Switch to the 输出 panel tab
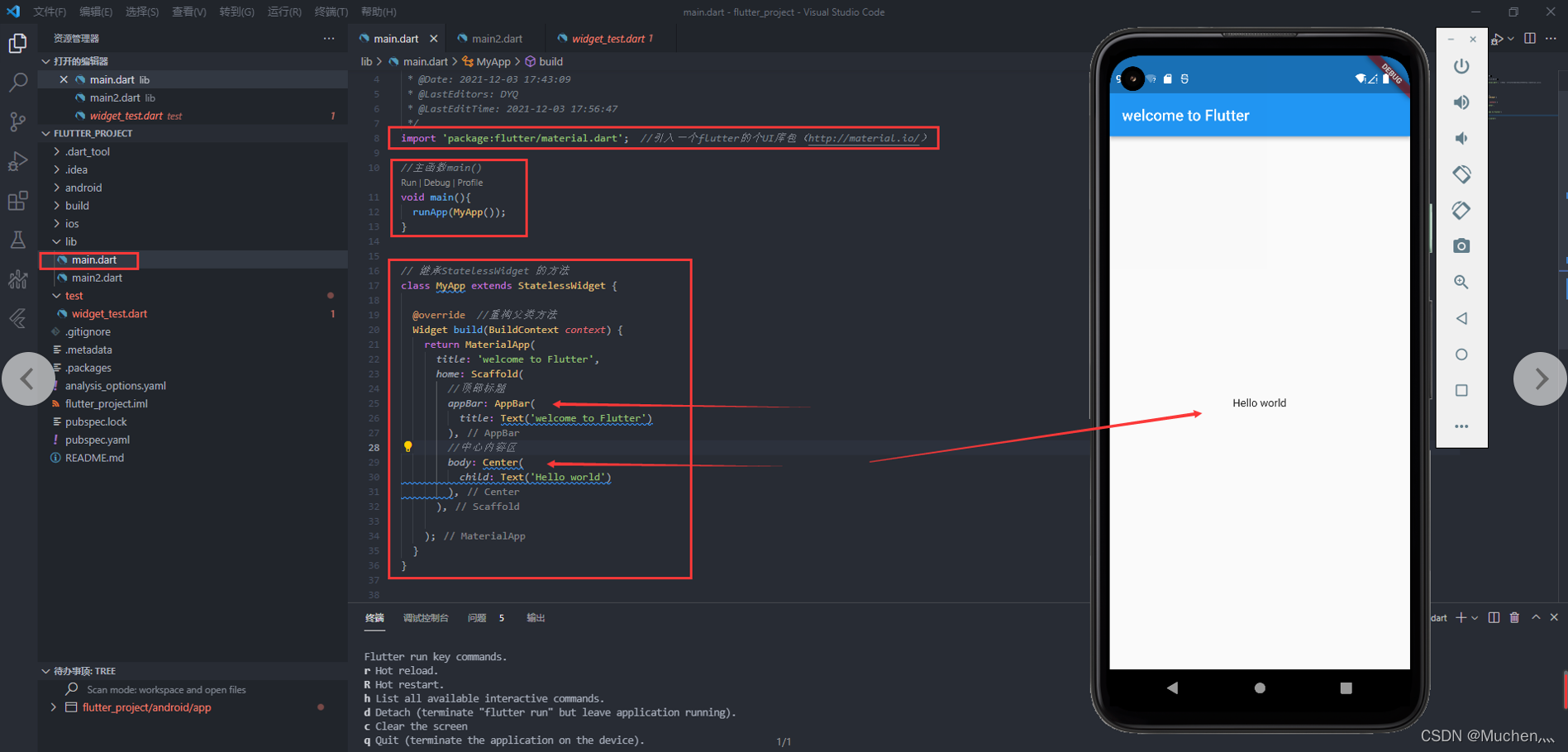 pyautogui.click(x=536, y=618)
